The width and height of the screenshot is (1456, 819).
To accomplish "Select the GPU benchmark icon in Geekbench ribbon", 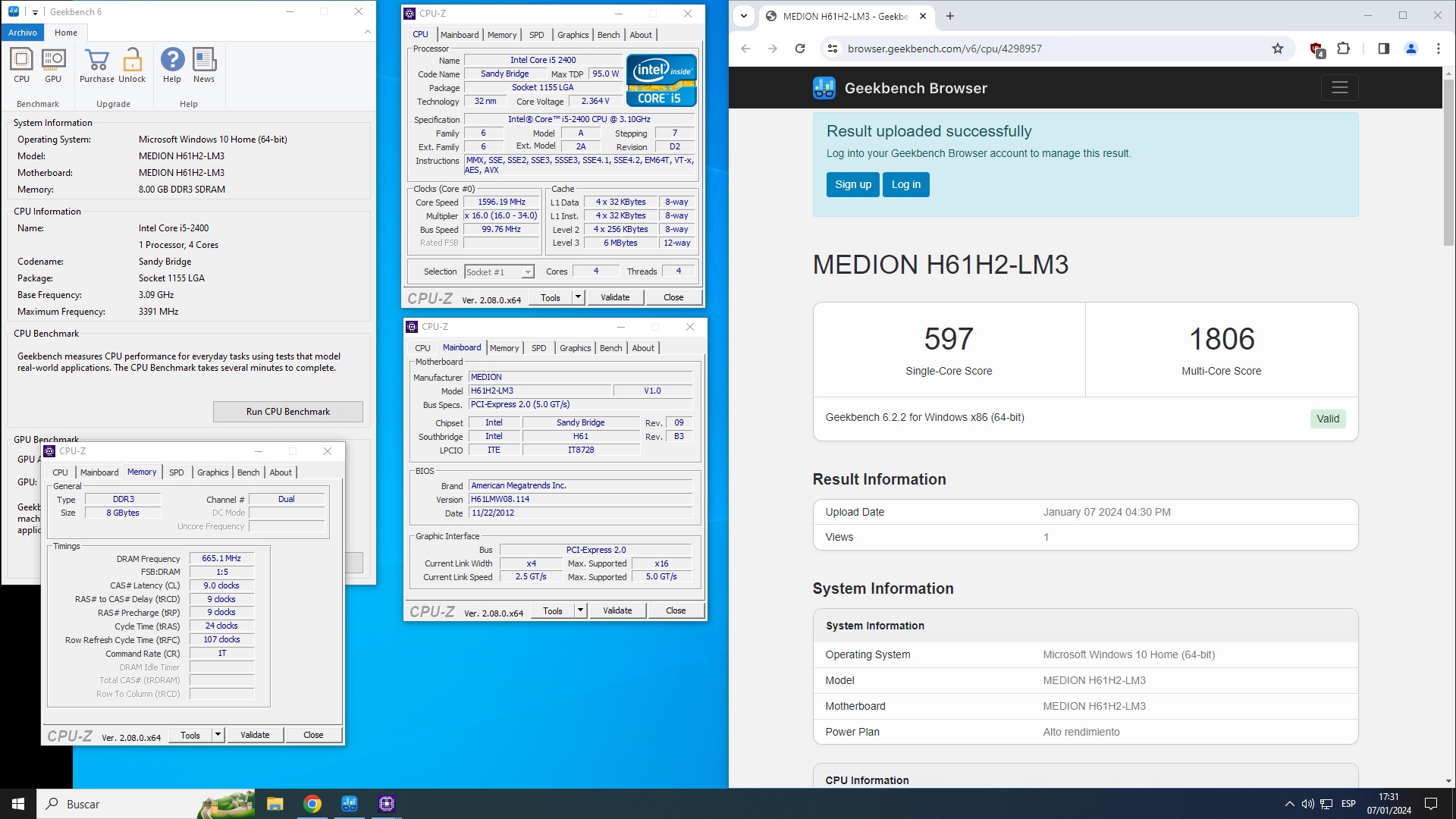I will pyautogui.click(x=53, y=65).
